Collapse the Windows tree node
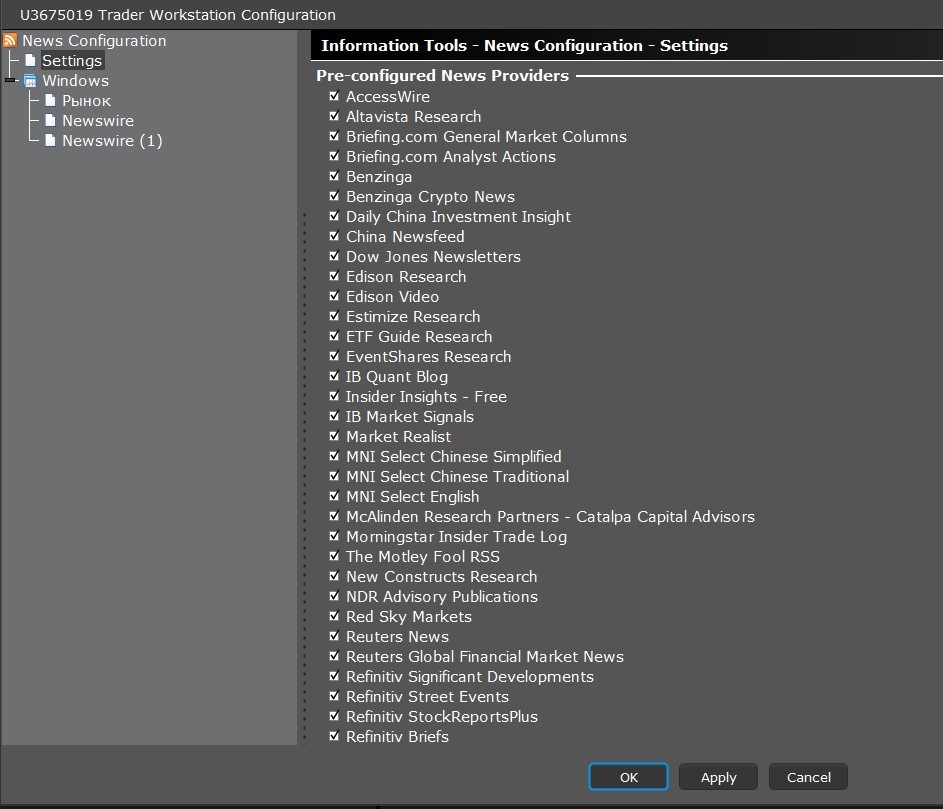This screenshot has height=809, width=943. pos(10,80)
